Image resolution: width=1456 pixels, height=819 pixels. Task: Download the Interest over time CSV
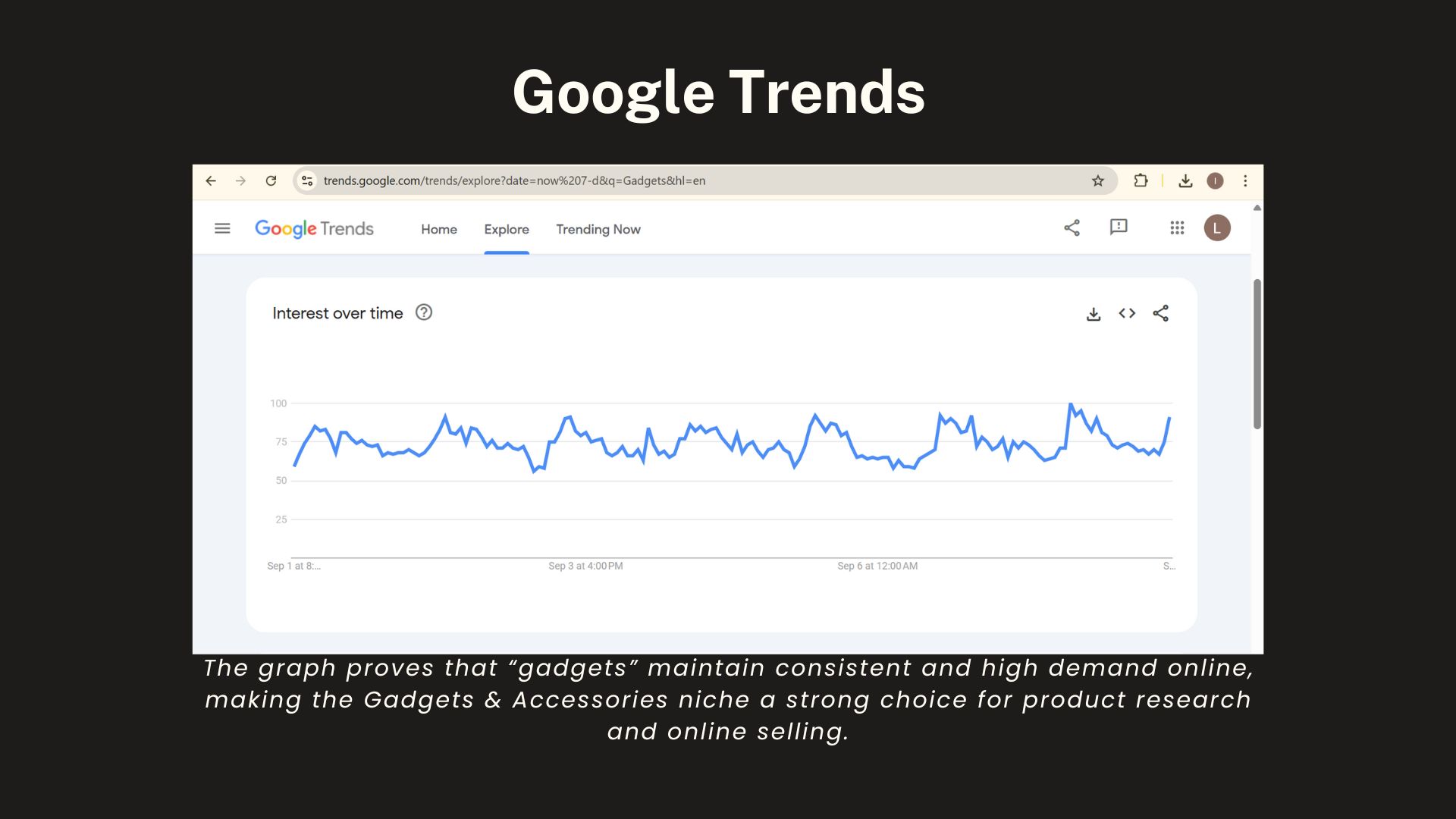pyautogui.click(x=1094, y=314)
